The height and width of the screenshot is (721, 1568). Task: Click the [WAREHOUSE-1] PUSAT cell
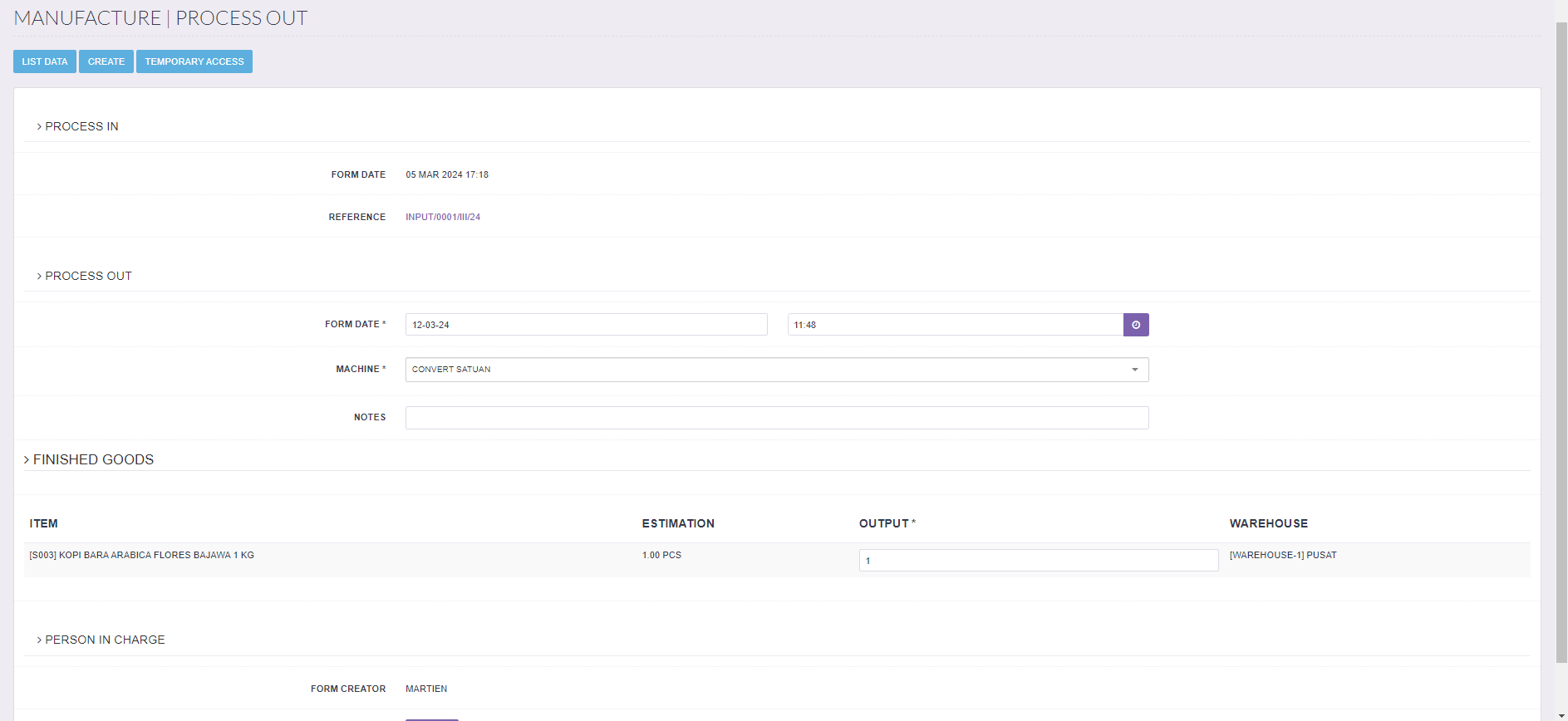[1283, 555]
